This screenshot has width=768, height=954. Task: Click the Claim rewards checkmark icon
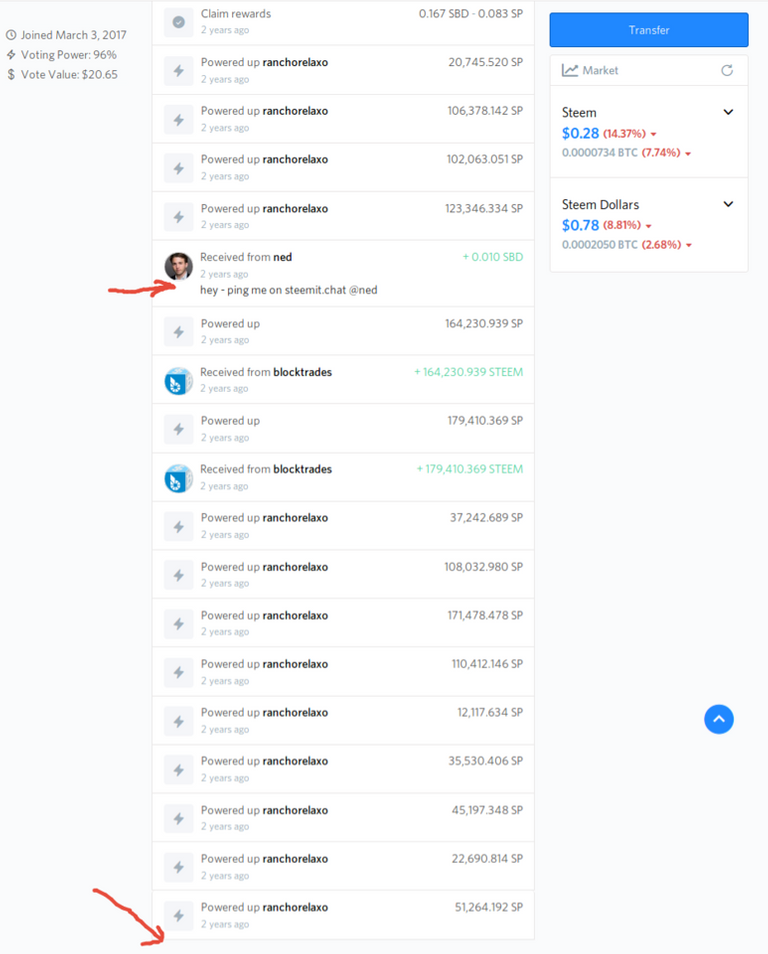[178, 22]
